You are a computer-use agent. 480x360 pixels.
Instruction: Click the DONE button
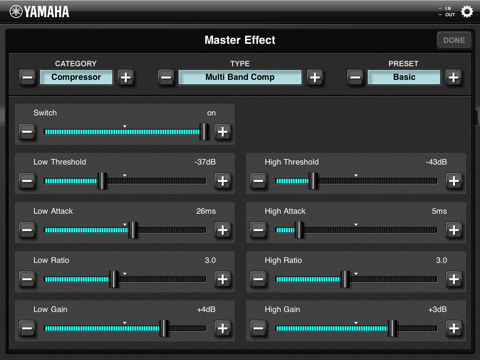(454, 40)
